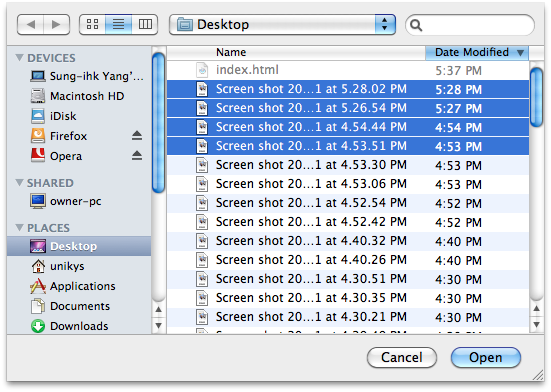Viewport: 551px width, 392px height.
Task: Select Screen shot at 4.30.51 PM
Action: coord(348,279)
